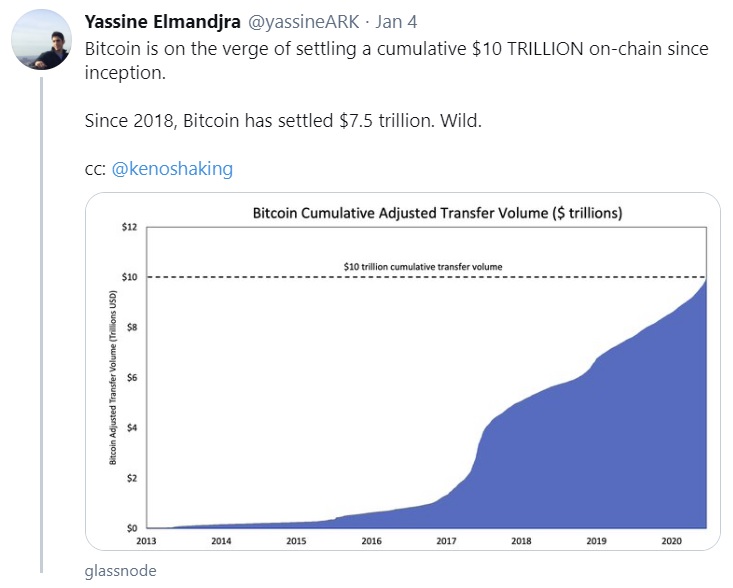Click the $10 y-axis tick label
The width and height of the screenshot is (733, 588).
tap(129, 277)
